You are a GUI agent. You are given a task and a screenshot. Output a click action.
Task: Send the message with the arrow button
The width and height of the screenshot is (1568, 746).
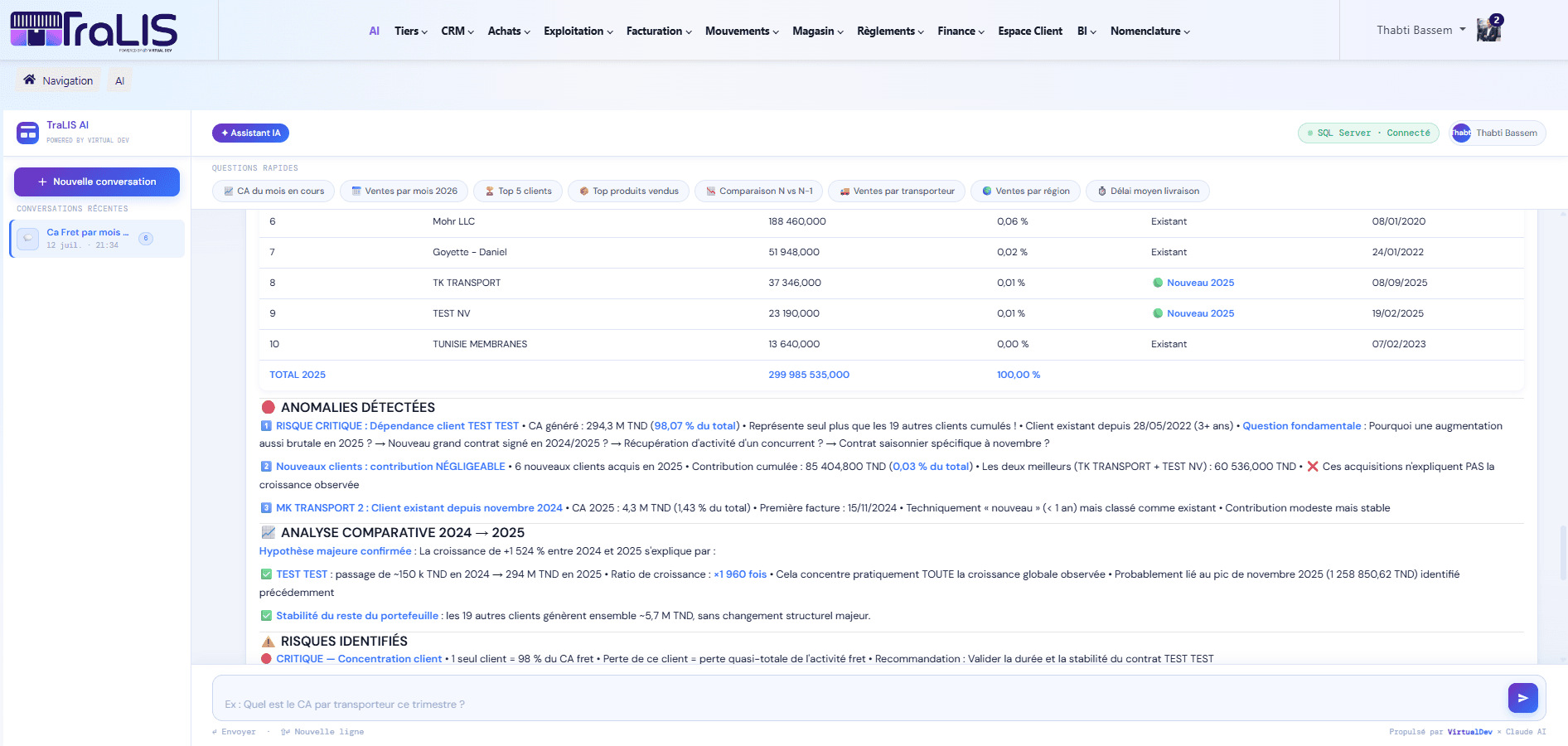click(1522, 698)
